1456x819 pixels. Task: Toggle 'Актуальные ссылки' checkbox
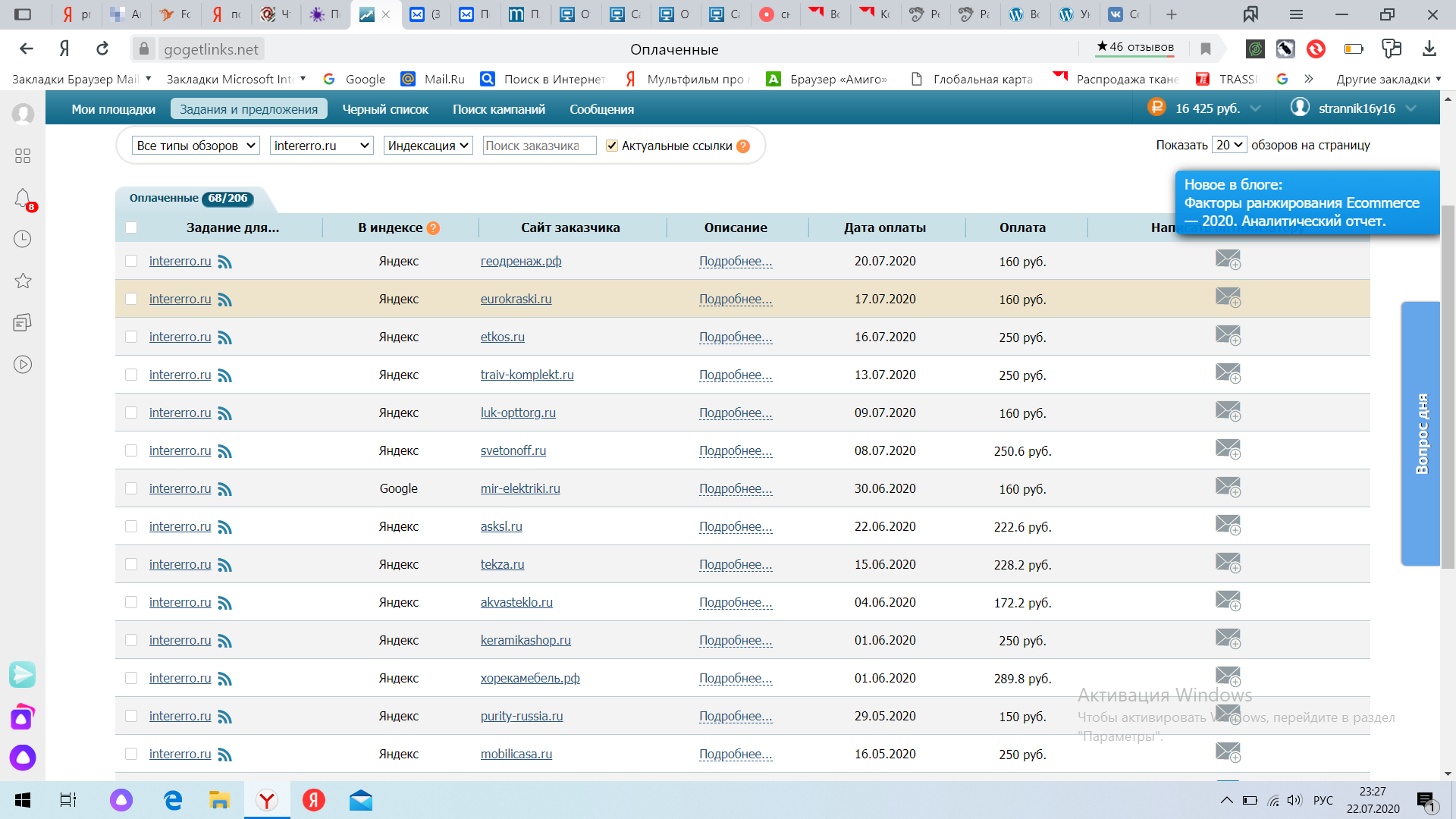point(612,146)
